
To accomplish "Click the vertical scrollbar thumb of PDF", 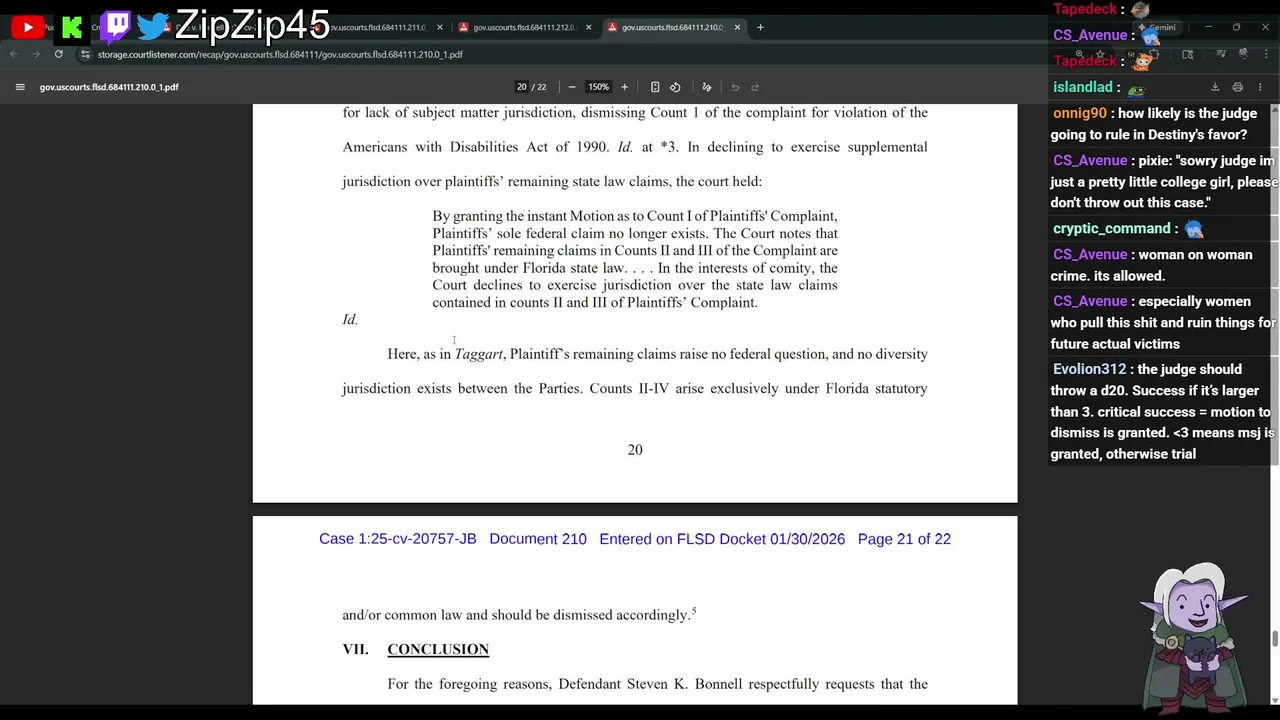I will [1274, 638].
